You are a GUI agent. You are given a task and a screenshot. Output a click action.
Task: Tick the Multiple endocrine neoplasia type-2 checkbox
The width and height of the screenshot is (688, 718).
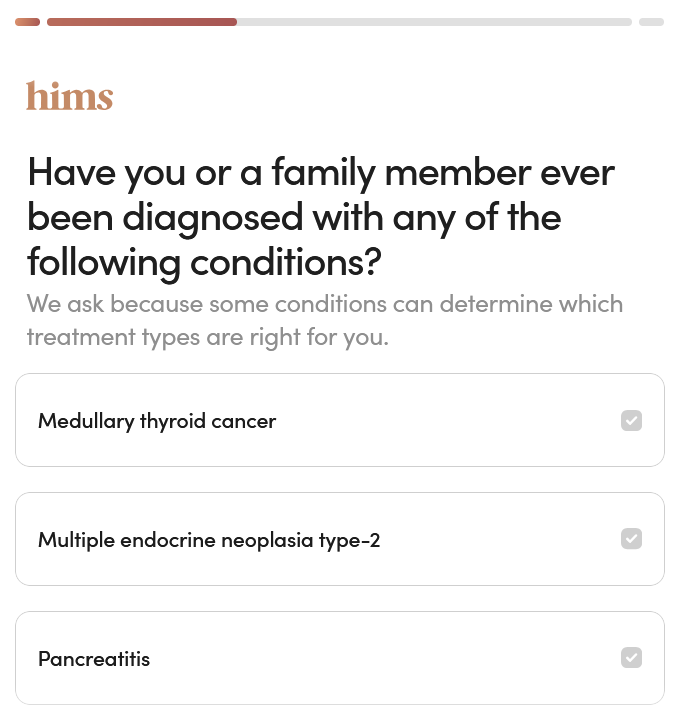[631, 539]
